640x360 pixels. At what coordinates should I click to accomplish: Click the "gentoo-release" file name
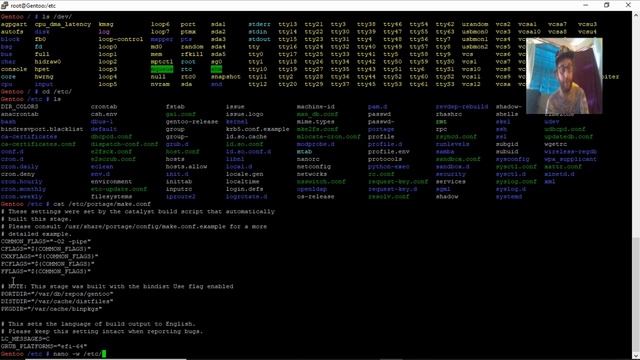(x=192, y=122)
